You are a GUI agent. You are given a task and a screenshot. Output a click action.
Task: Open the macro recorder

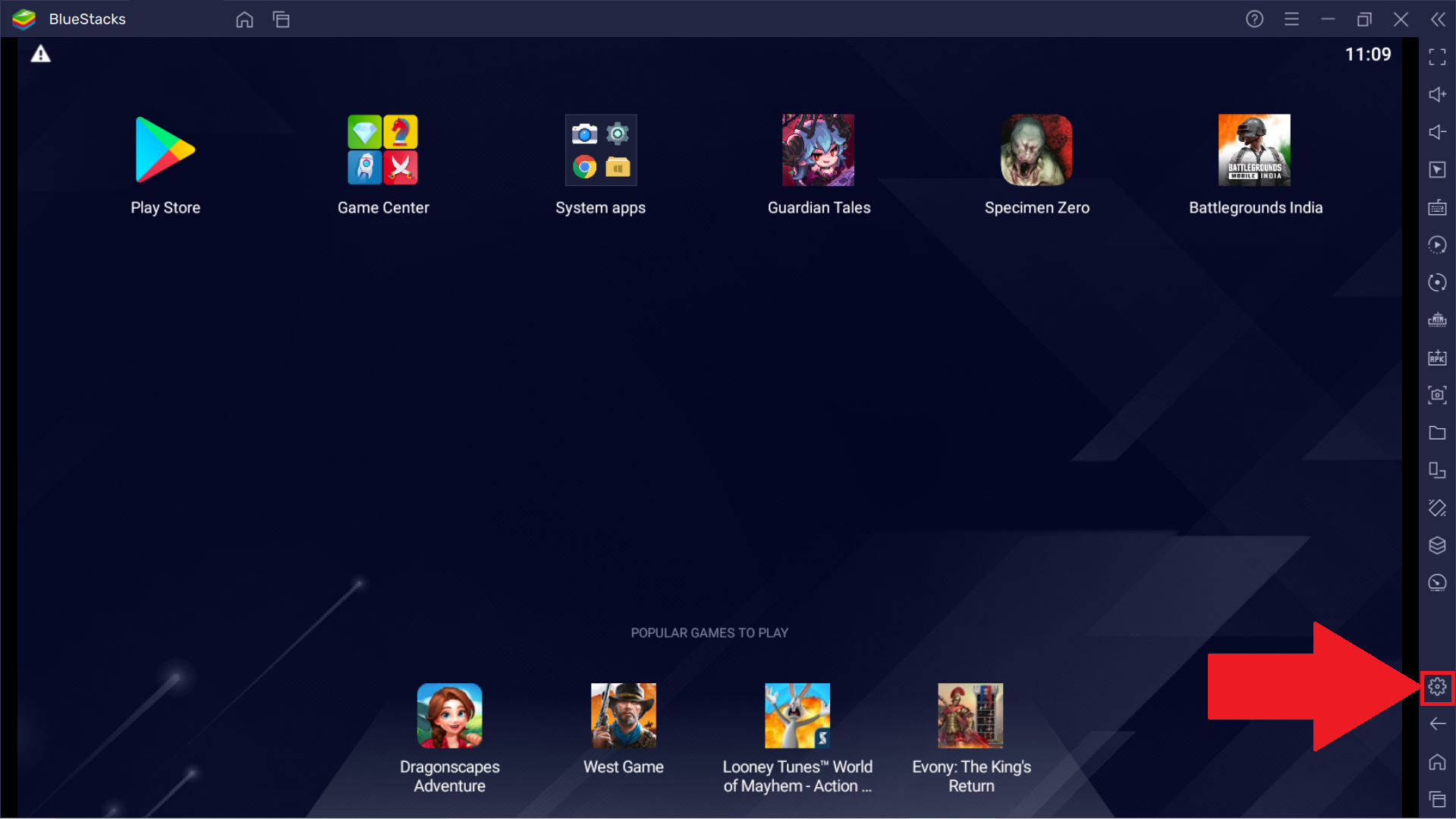[1437, 244]
